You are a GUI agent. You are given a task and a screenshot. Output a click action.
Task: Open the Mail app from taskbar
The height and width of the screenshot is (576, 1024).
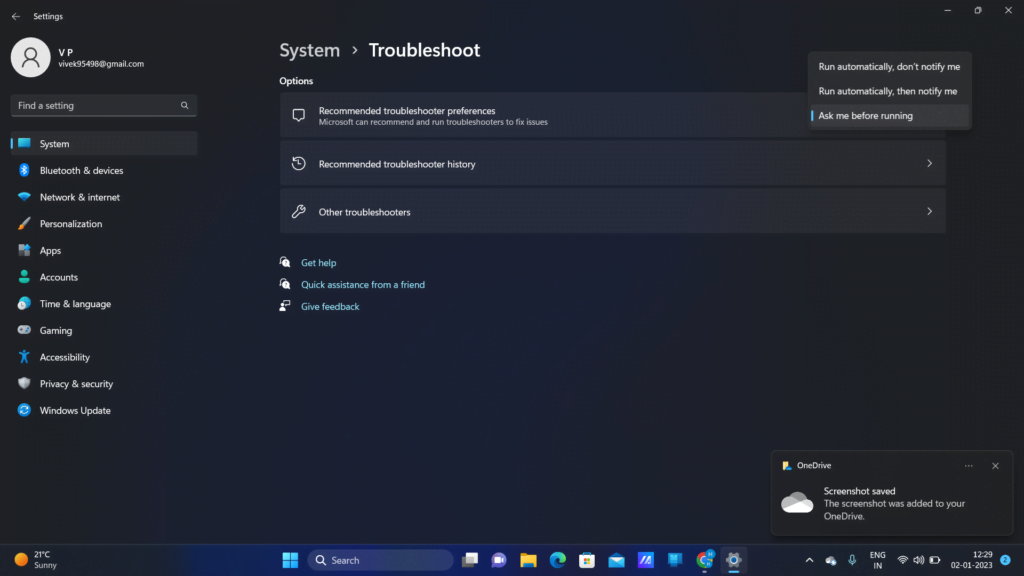[x=616, y=560]
